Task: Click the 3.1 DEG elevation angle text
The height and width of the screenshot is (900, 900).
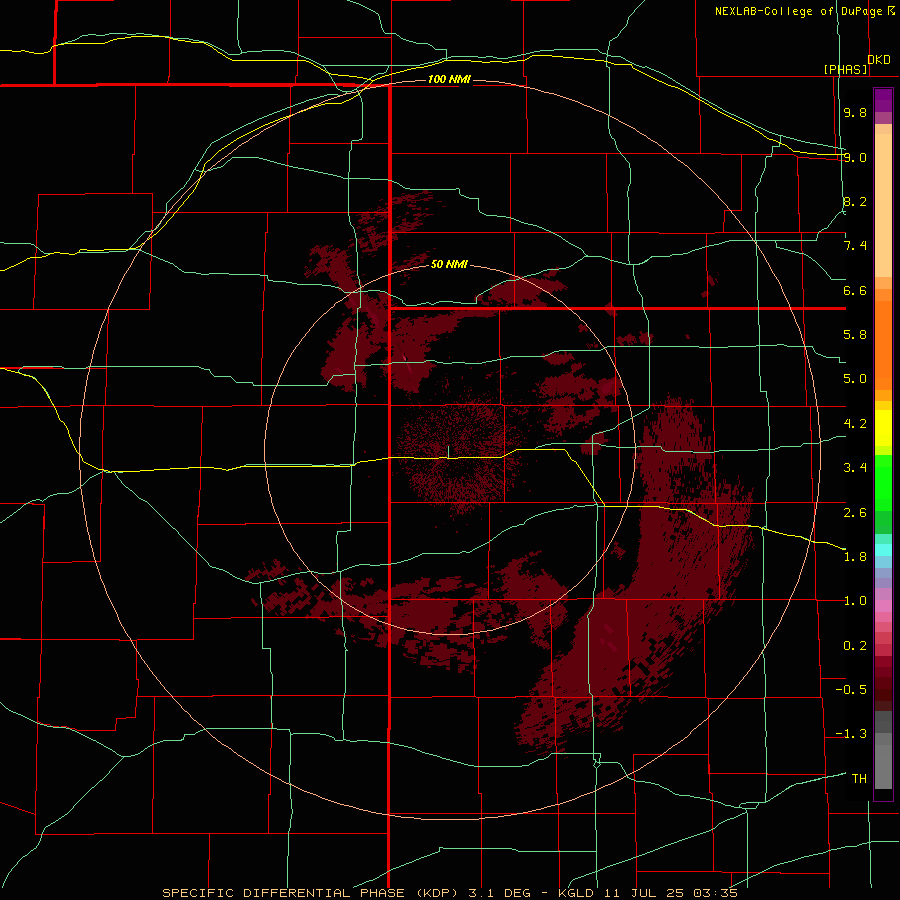Action: point(501,893)
